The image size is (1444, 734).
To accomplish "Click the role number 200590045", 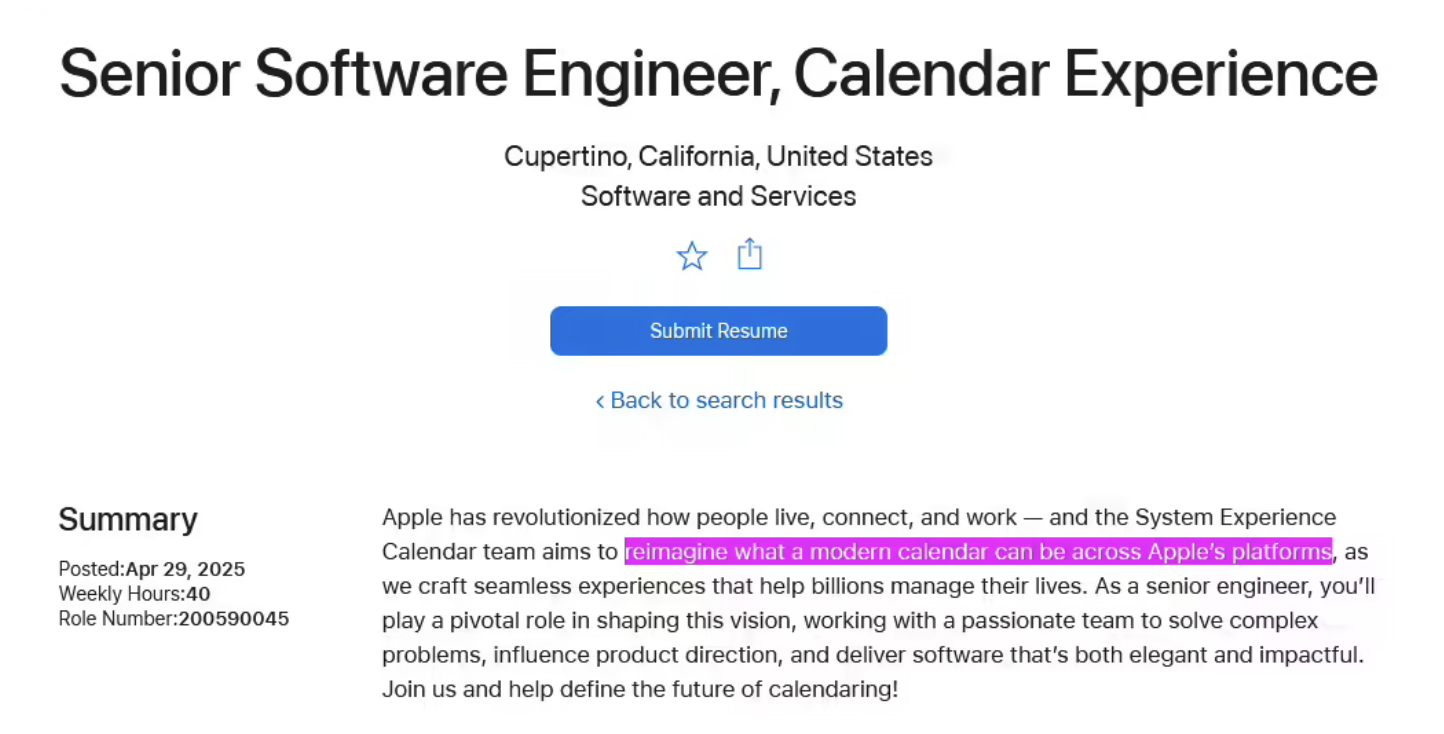I will click(233, 619).
